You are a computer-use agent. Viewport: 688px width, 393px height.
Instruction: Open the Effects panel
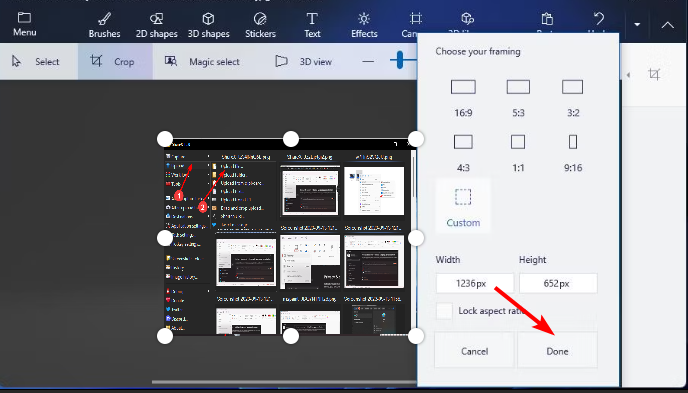(x=364, y=25)
